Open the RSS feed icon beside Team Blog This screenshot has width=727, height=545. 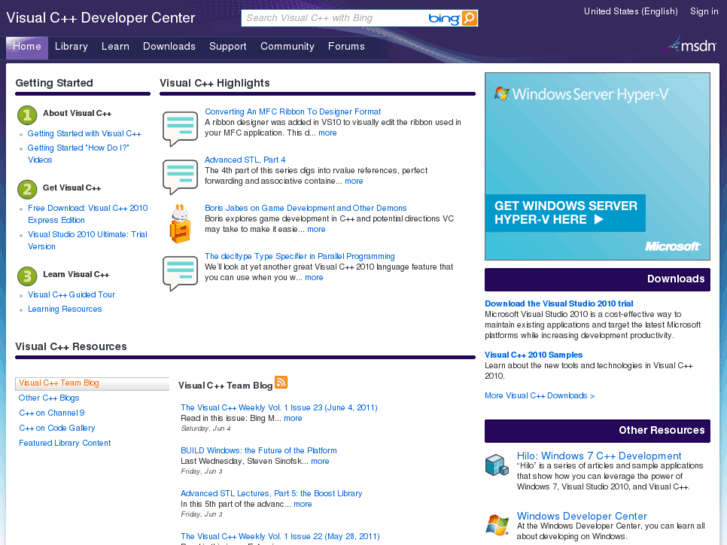tap(281, 382)
